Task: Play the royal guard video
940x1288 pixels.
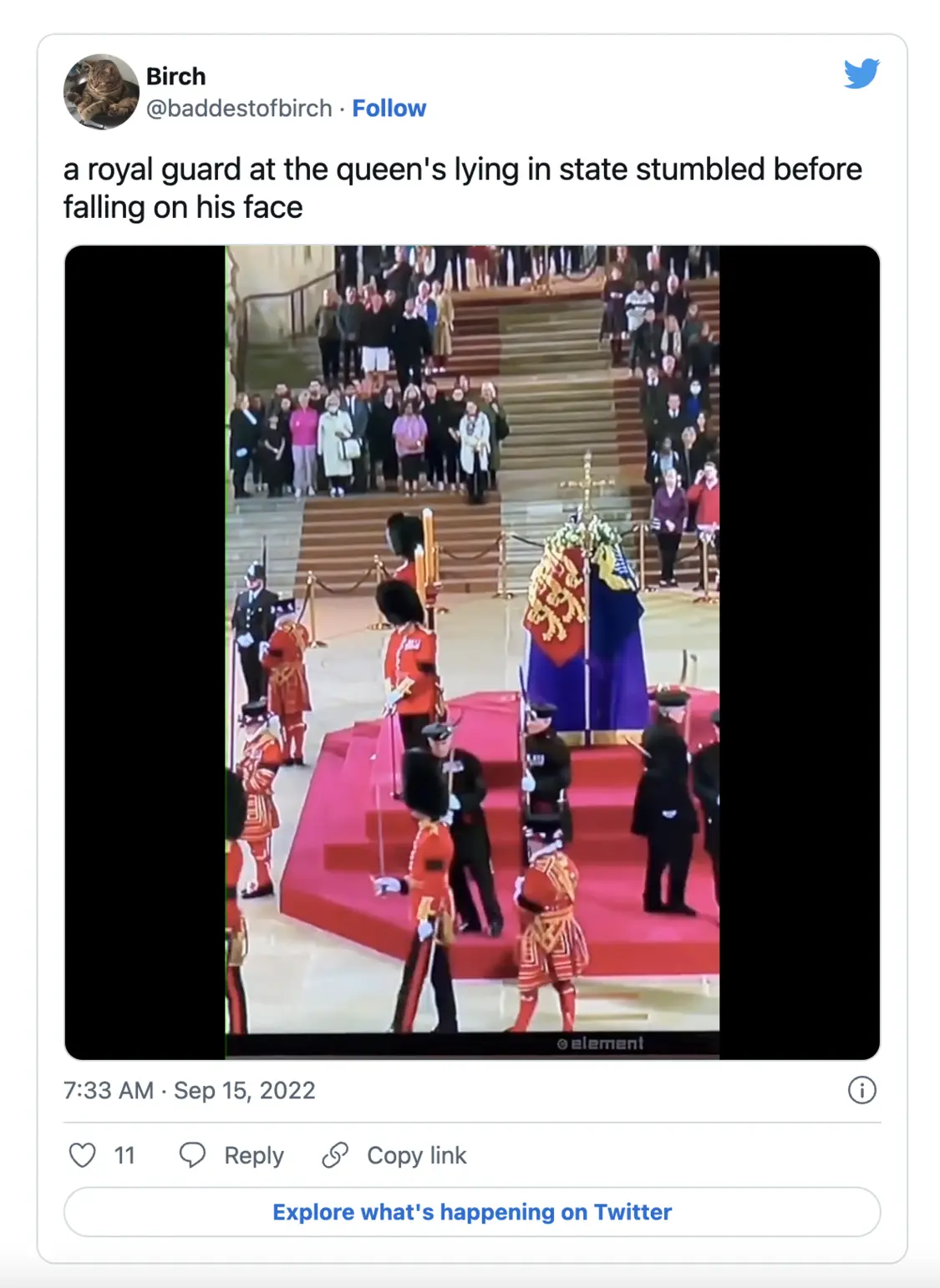Action: [472, 652]
